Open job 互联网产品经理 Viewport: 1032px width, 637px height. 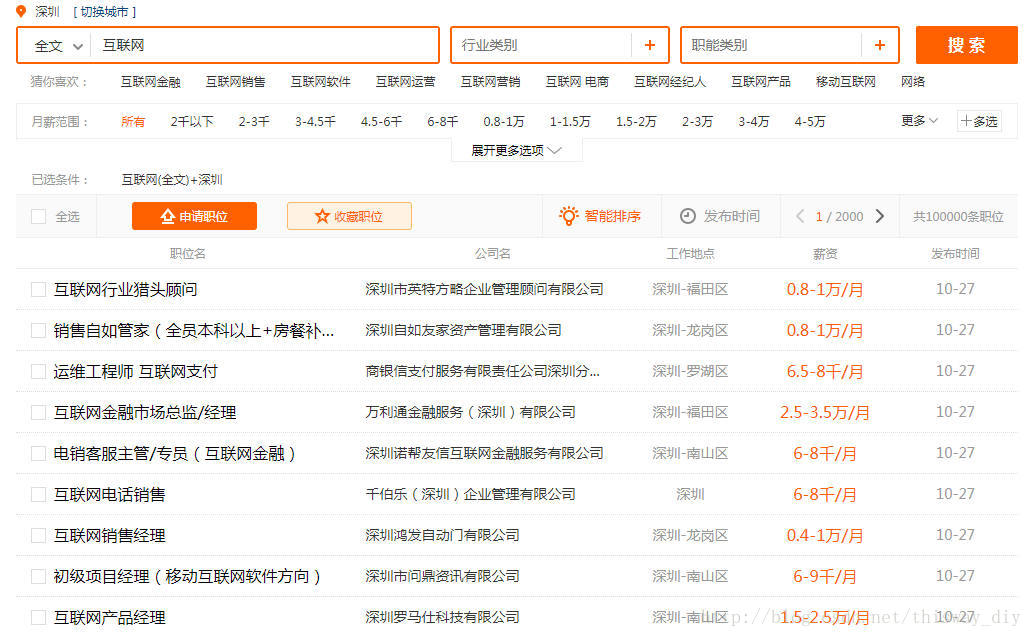[109, 618]
